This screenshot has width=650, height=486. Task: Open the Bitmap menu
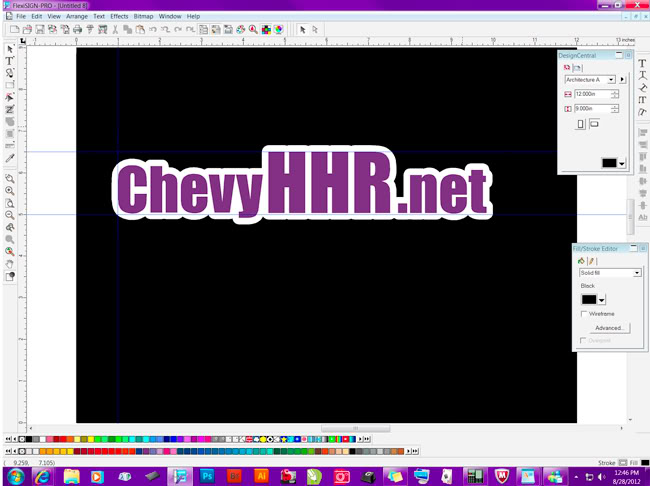[143, 16]
